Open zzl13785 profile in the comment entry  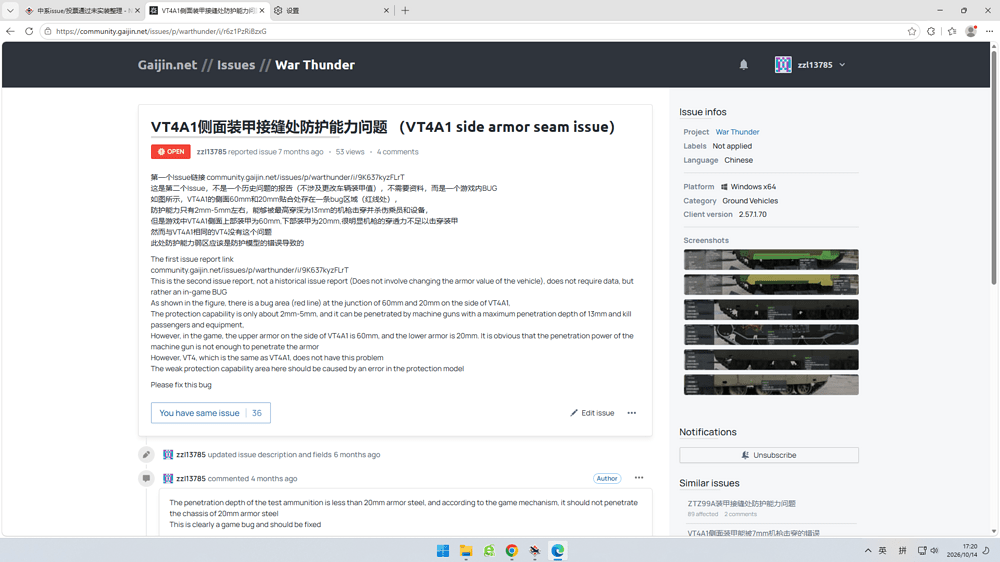click(x=191, y=478)
